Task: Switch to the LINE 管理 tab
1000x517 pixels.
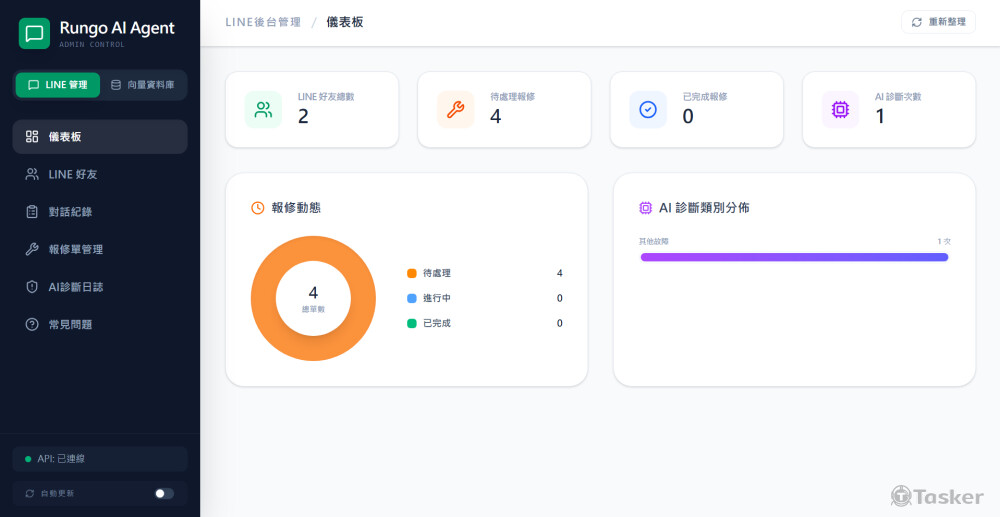Action: pyautogui.click(x=58, y=85)
